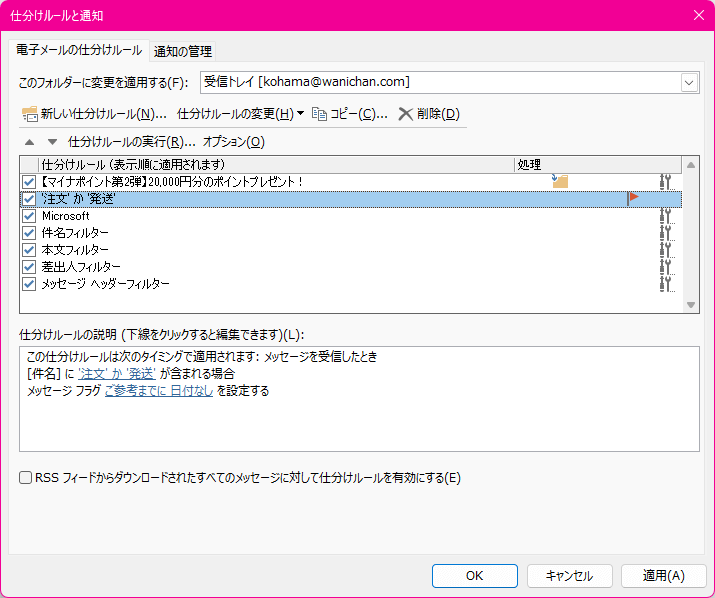Toggle the 件名フィルター rule checkbox
The width and height of the screenshot is (715, 598).
click(29, 233)
